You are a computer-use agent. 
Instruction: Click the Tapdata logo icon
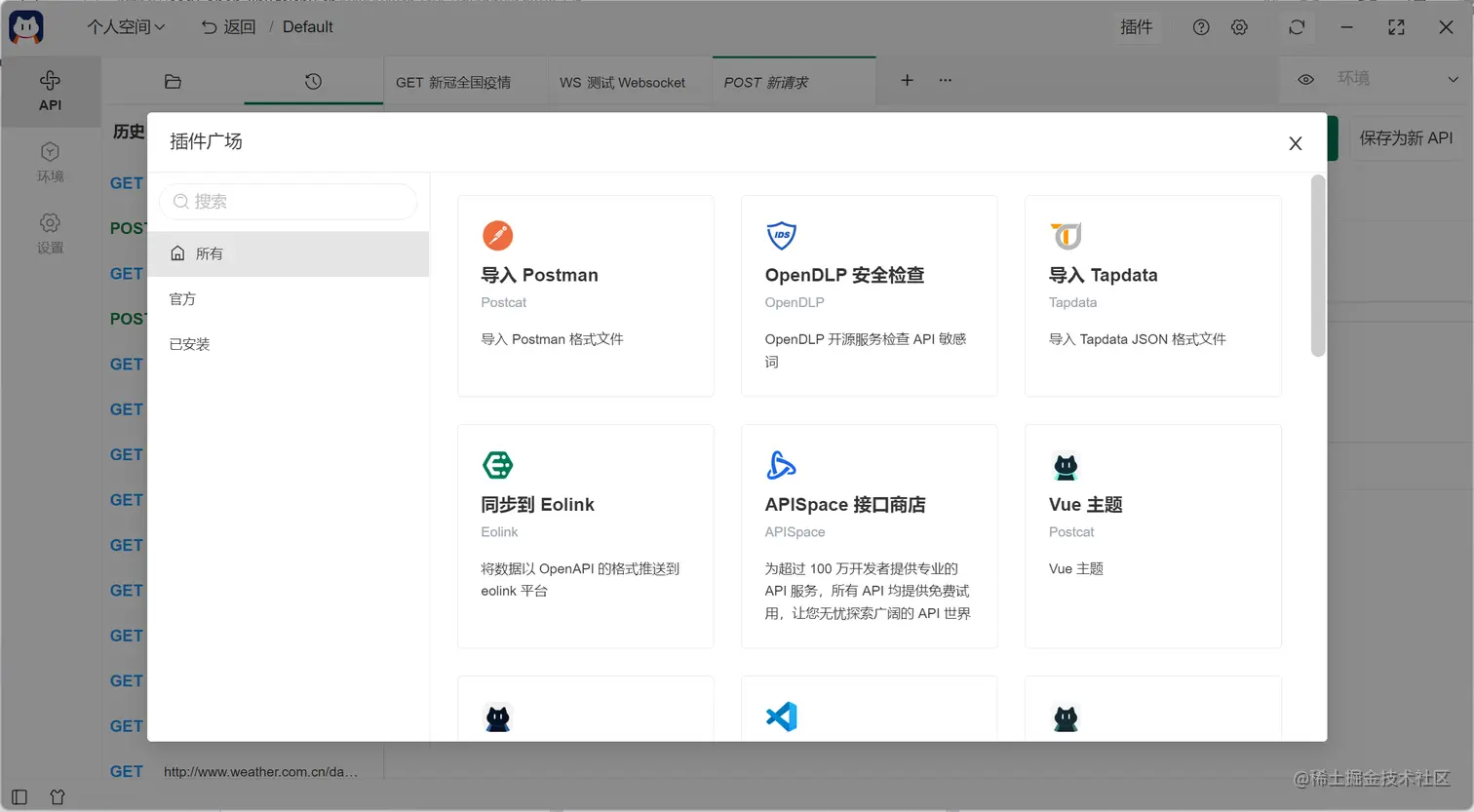(1067, 235)
